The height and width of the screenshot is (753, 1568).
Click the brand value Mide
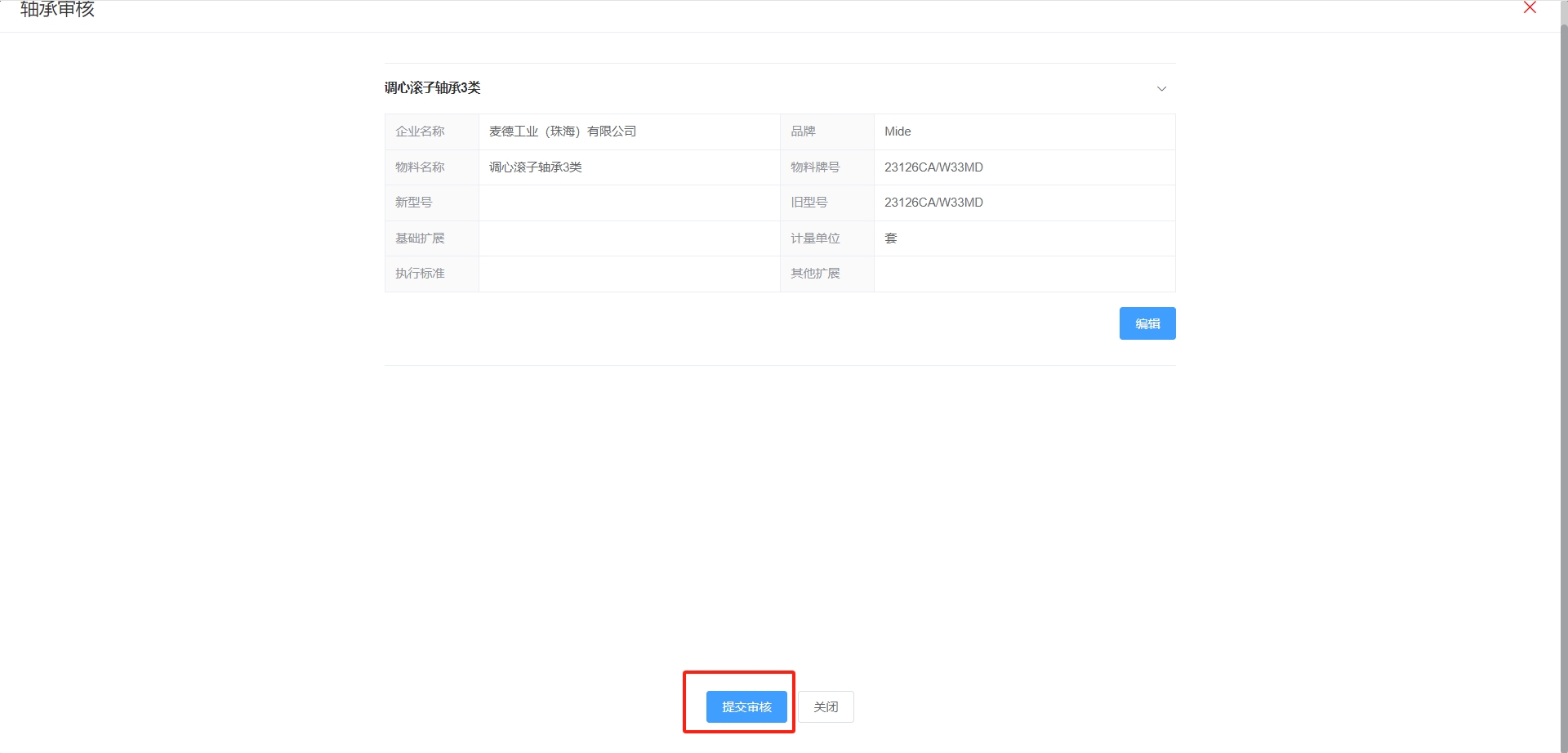898,131
